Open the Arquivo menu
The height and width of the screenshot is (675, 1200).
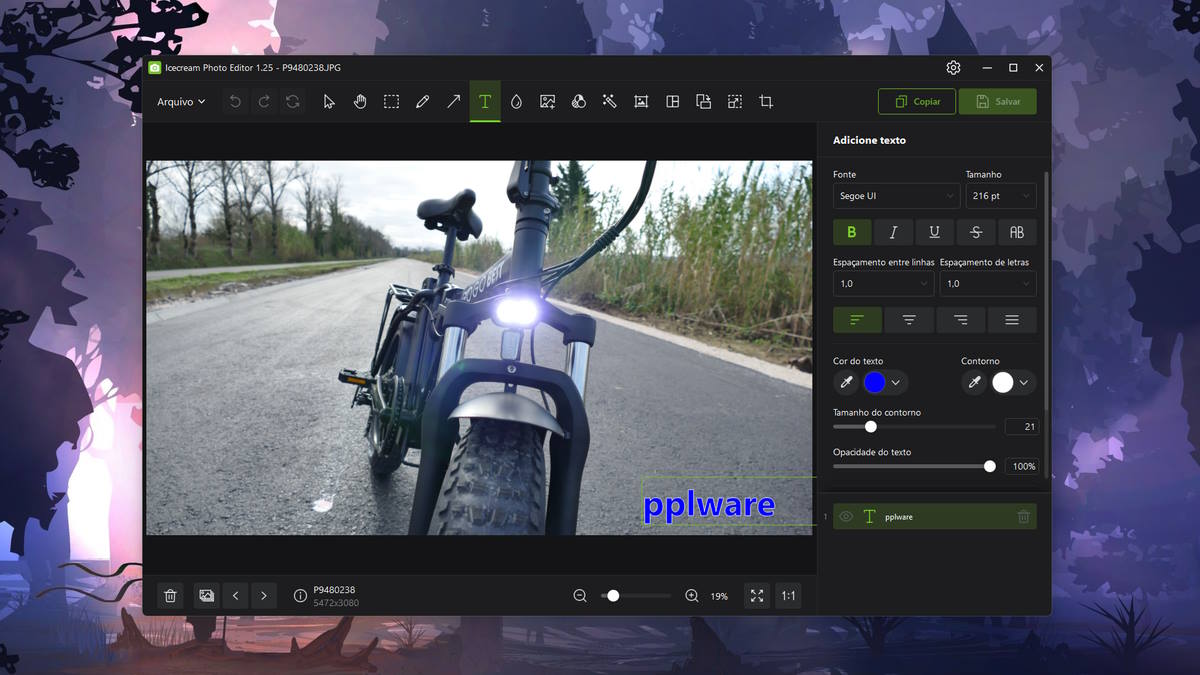click(x=181, y=102)
